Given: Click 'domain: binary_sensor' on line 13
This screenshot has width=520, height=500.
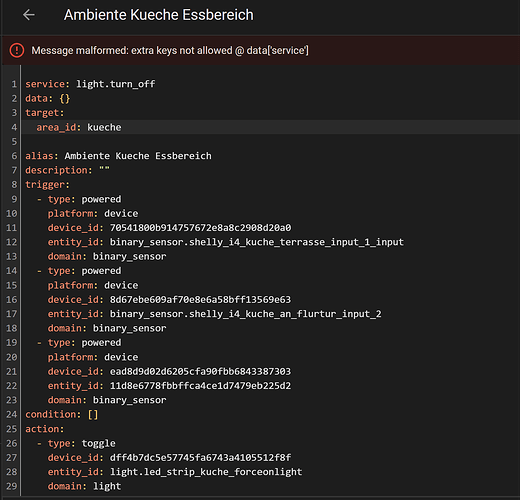Looking at the screenshot, I should 107,257.
